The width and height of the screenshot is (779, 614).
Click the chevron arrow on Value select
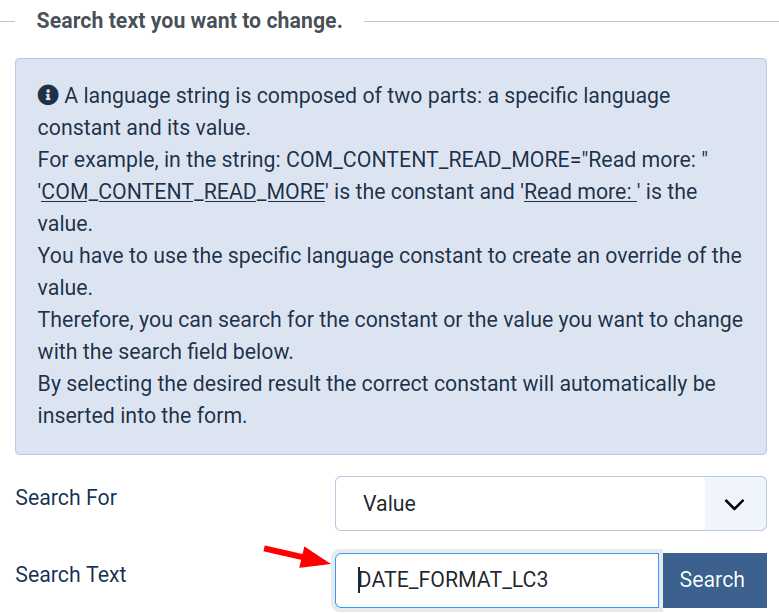734,504
